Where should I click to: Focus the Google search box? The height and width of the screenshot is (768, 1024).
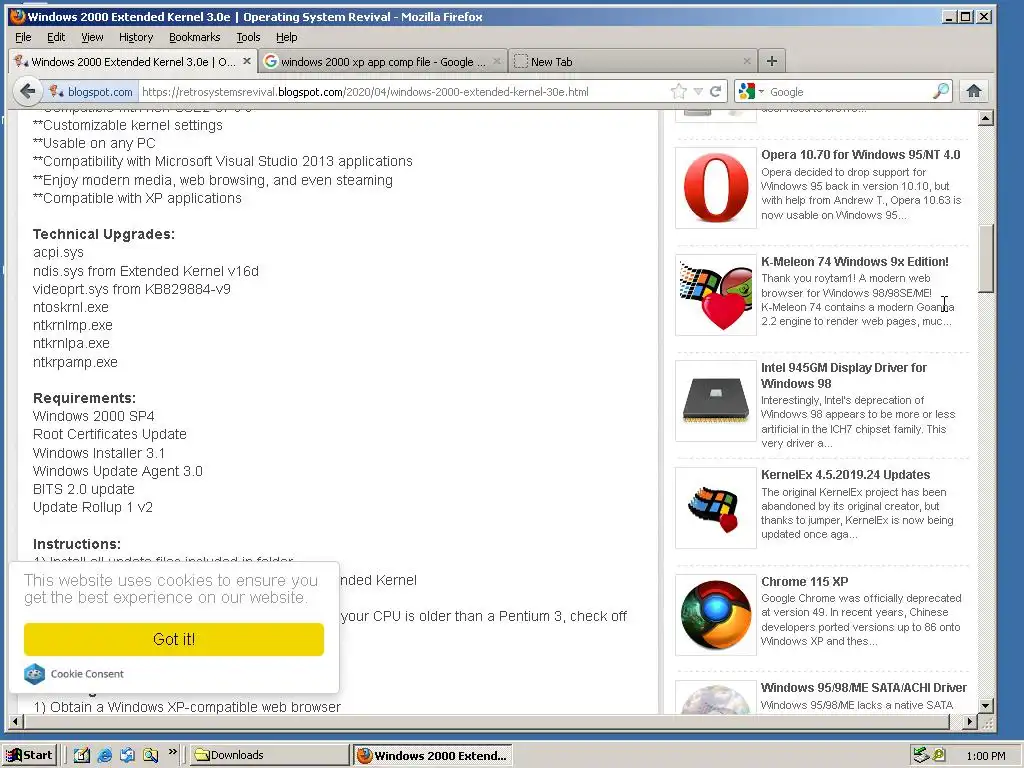pyautogui.click(x=848, y=91)
